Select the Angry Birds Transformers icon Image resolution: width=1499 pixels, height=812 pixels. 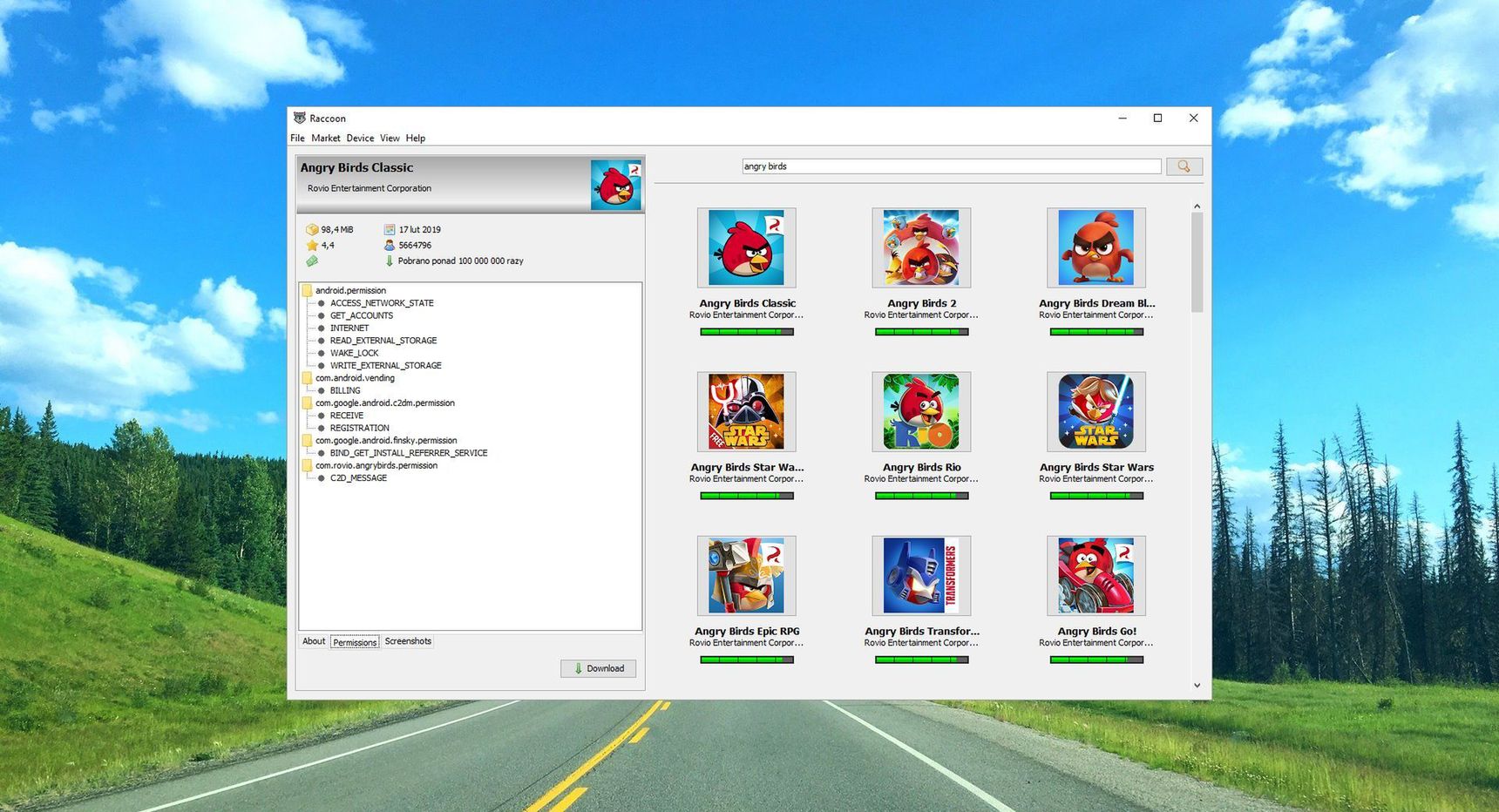pos(921,575)
